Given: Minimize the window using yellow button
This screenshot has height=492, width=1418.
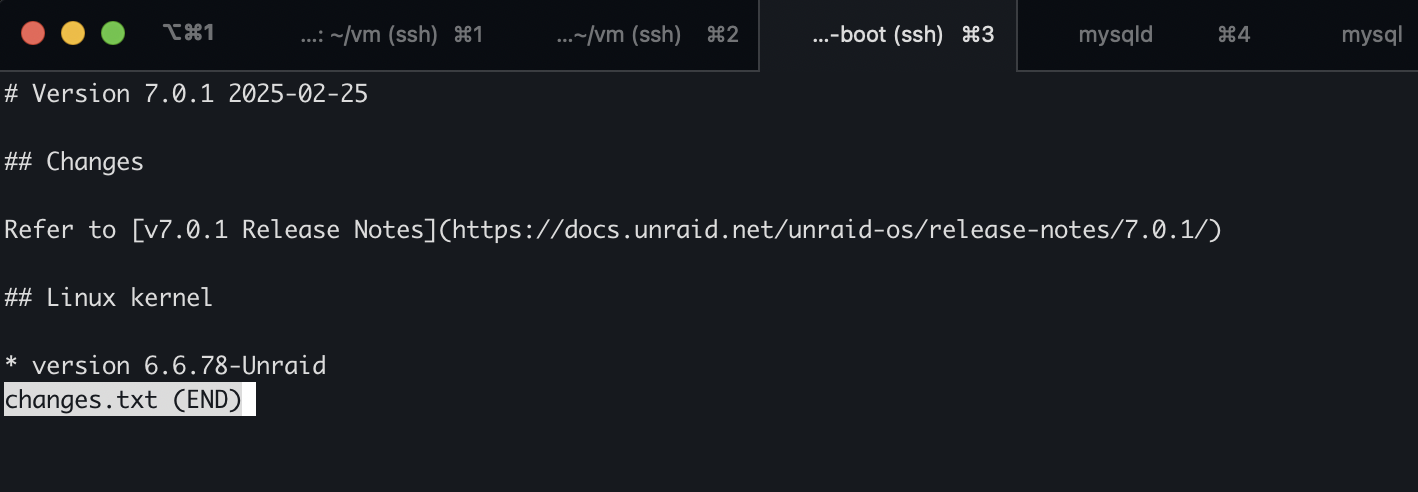Looking at the screenshot, I should tap(73, 33).
